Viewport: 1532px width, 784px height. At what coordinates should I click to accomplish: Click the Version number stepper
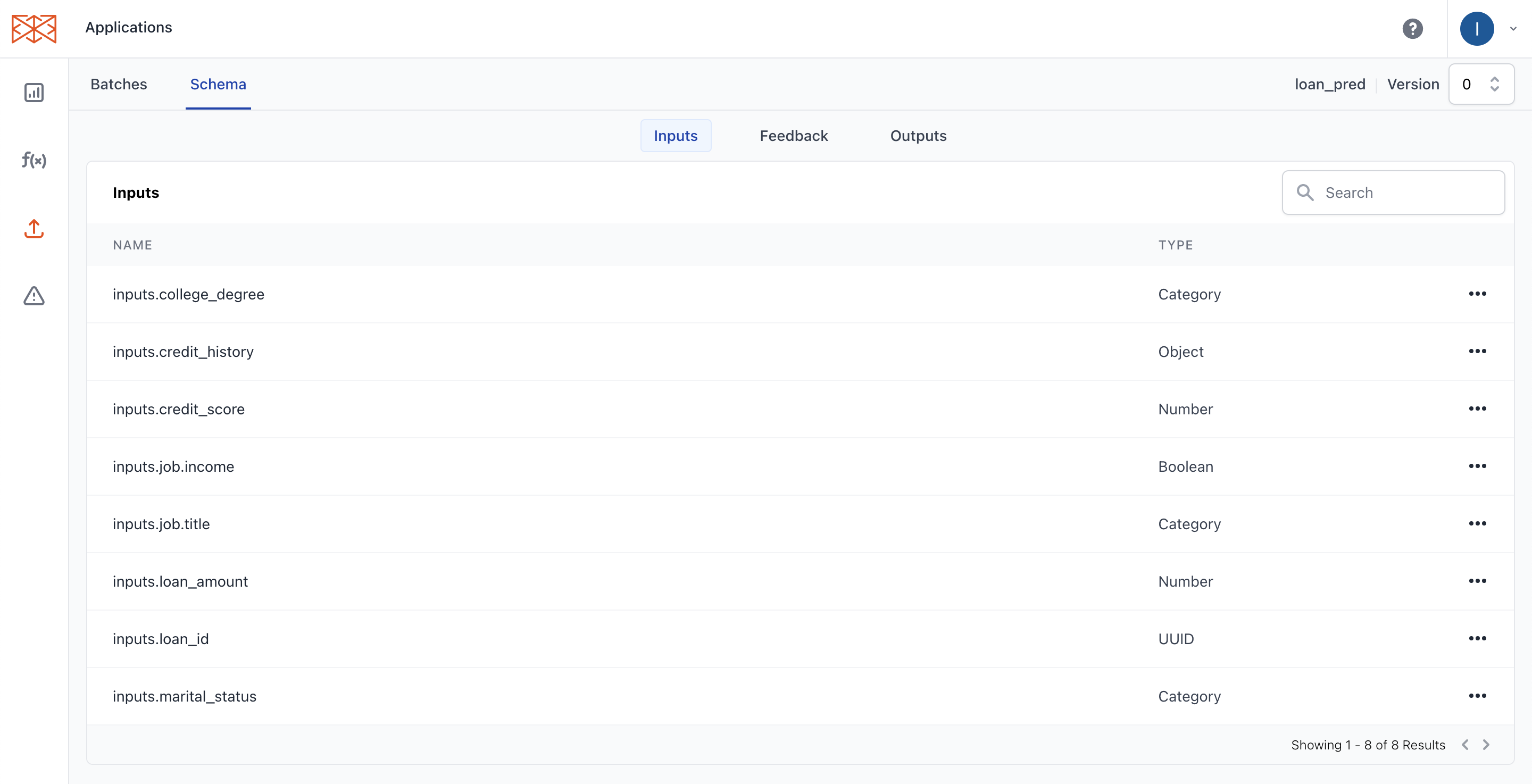(x=1481, y=84)
